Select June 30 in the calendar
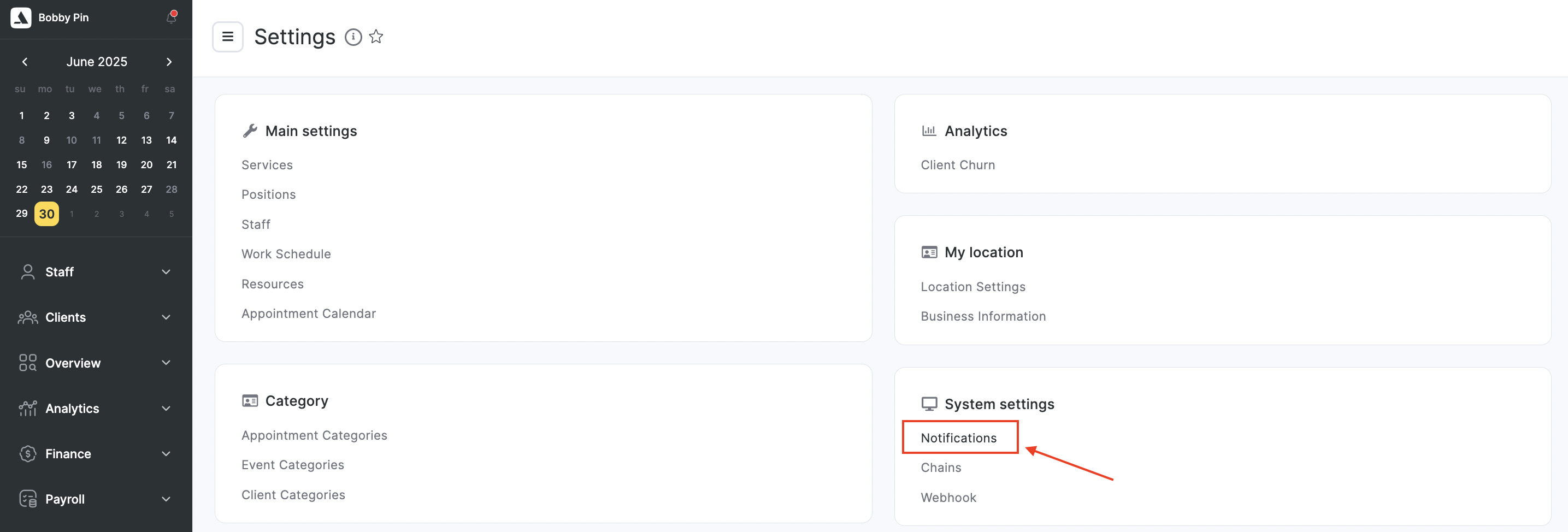 click(x=47, y=214)
